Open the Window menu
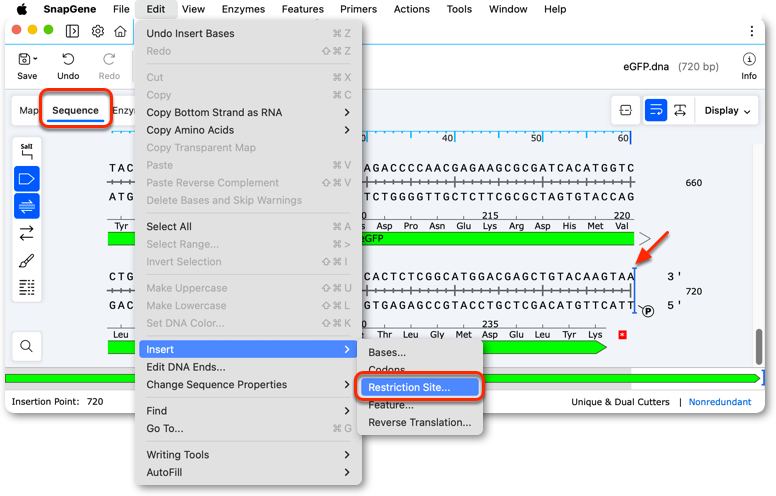This screenshot has height=496, width=776. coord(508,9)
